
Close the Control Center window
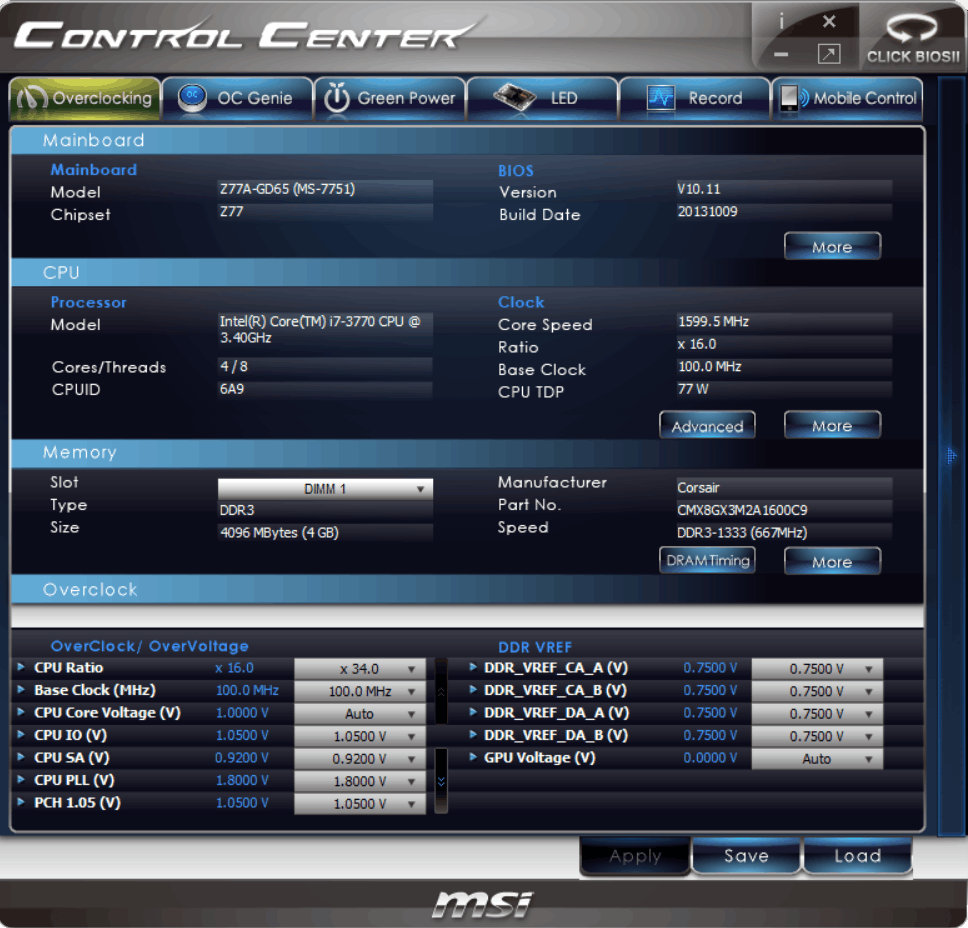pyautogui.click(x=829, y=22)
